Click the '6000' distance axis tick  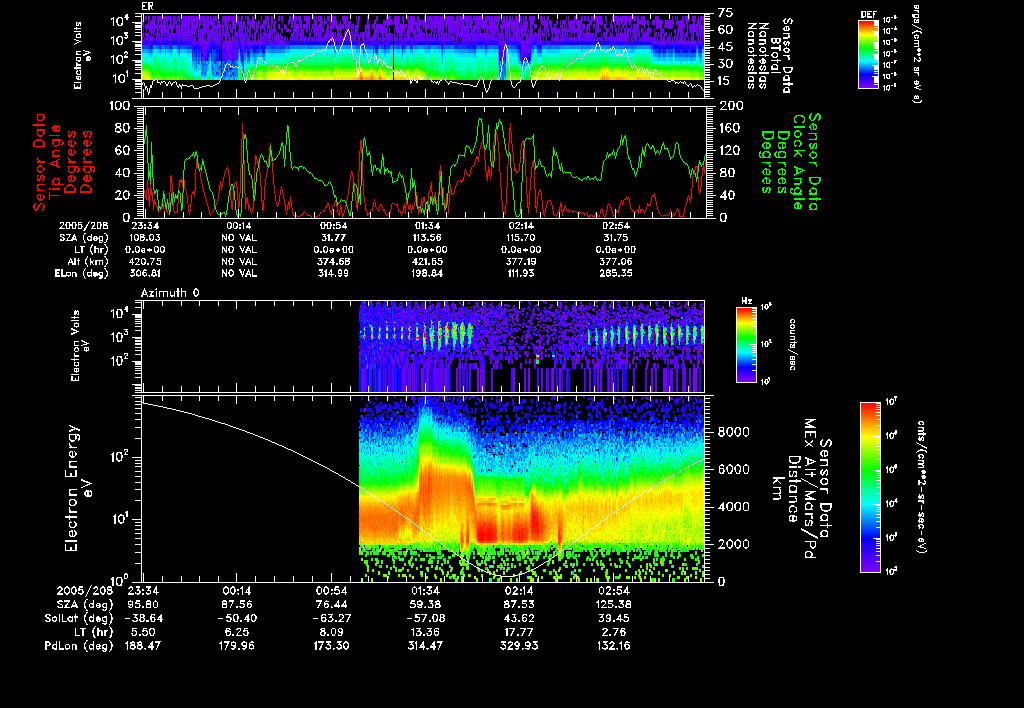tap(734, 470)
